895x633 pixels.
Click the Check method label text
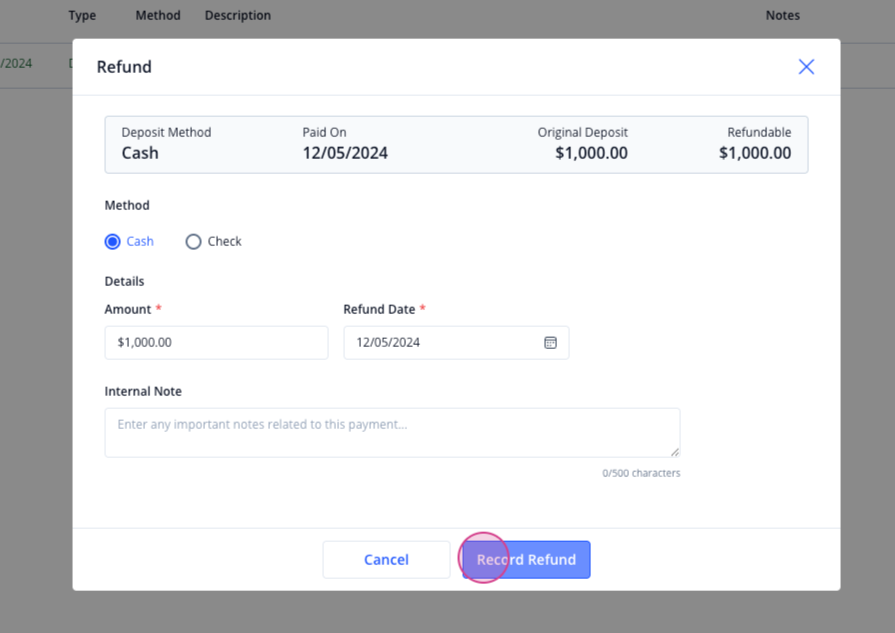point(224,241)
